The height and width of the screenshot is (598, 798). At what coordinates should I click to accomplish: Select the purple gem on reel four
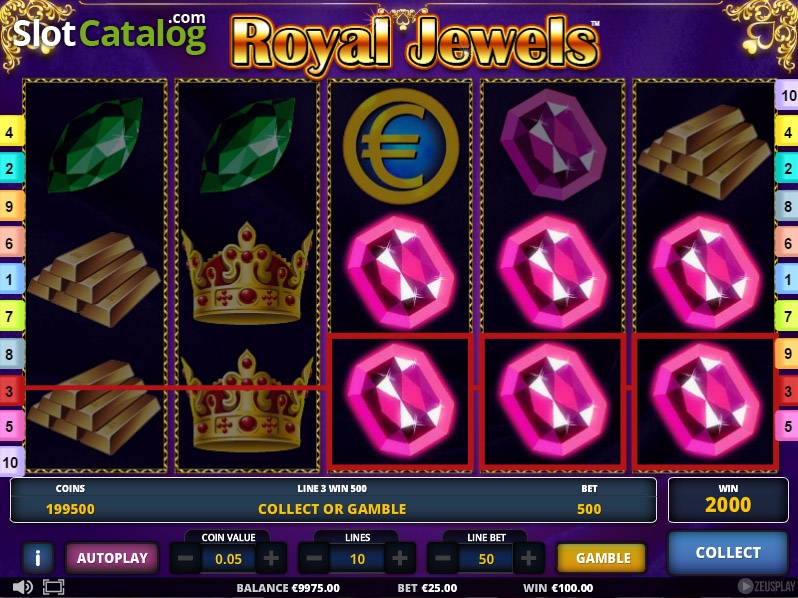pos(553,145)
